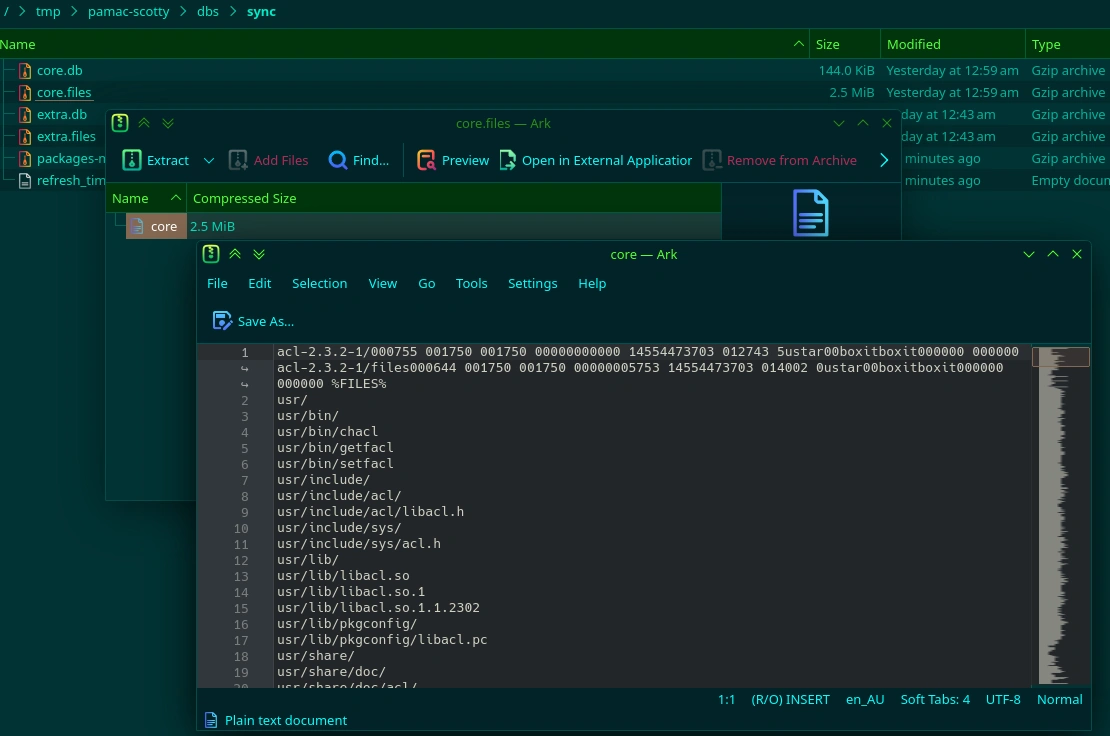1110x736 pixels.
Task: Click the Name column header in file manager
Action: 404,45
